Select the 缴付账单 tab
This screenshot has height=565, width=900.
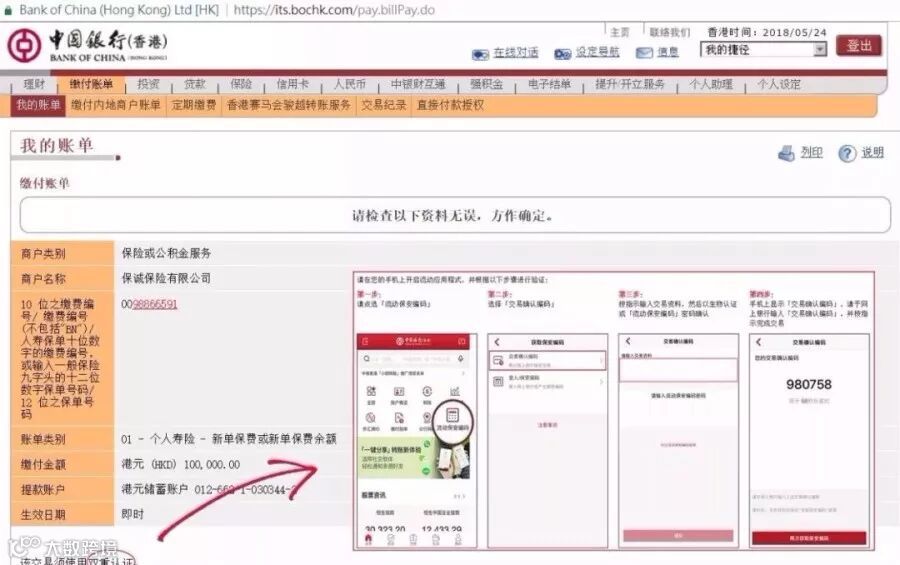pyautogui.click(x=91, y=84)
